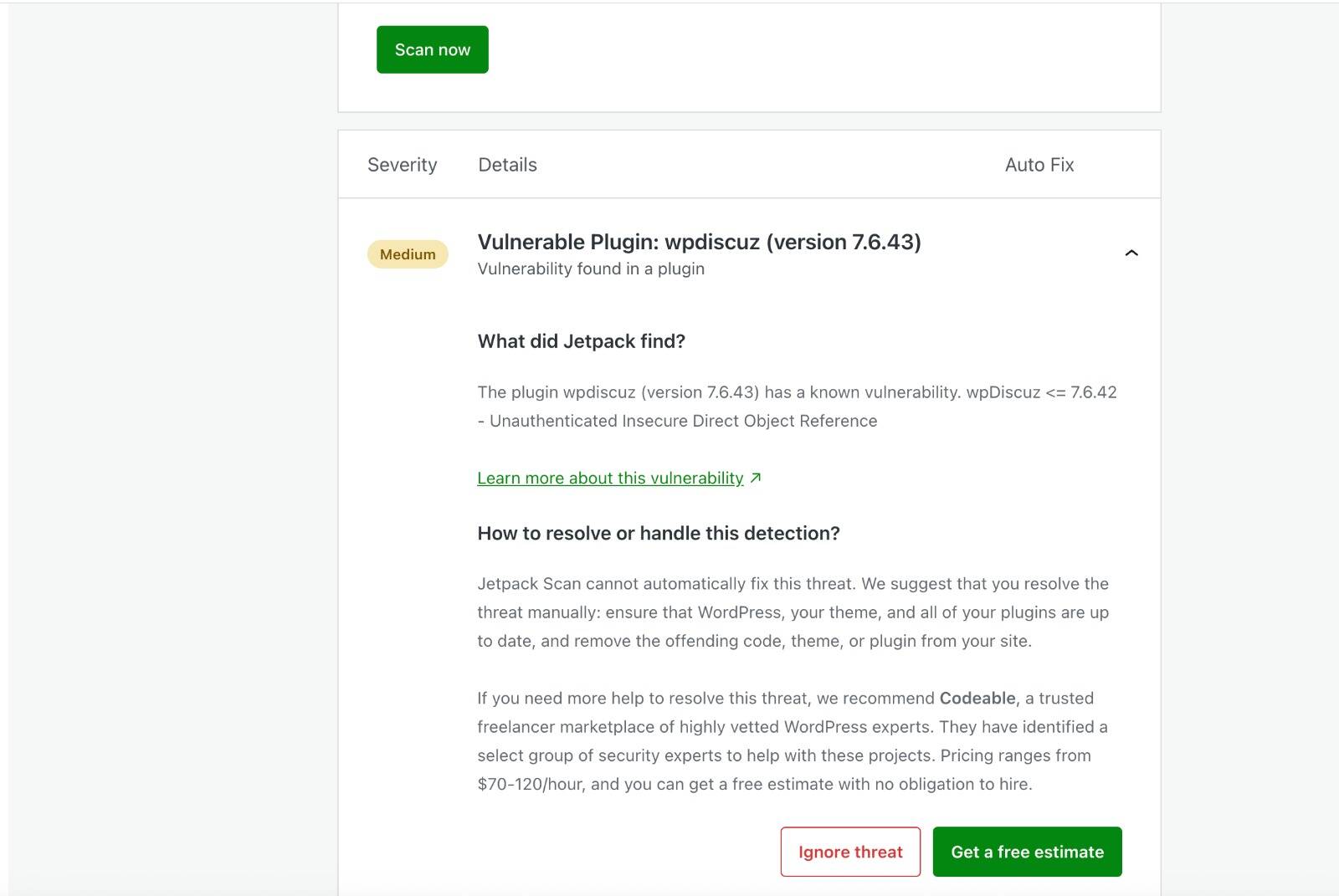Select the Details column header

(507, 165)
